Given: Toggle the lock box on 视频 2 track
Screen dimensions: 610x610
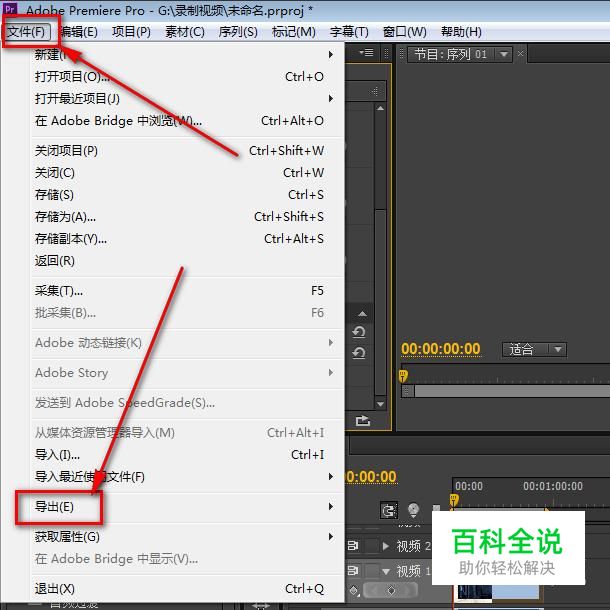Looking at the screenshot, I should [x=372, y=545].
